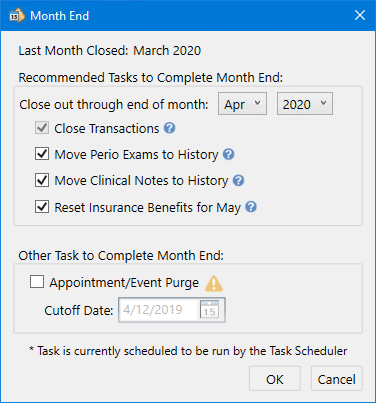Cancel the Month End dialog
The height and width of the screenshot is (403, 376).
[x=337, y=379]
